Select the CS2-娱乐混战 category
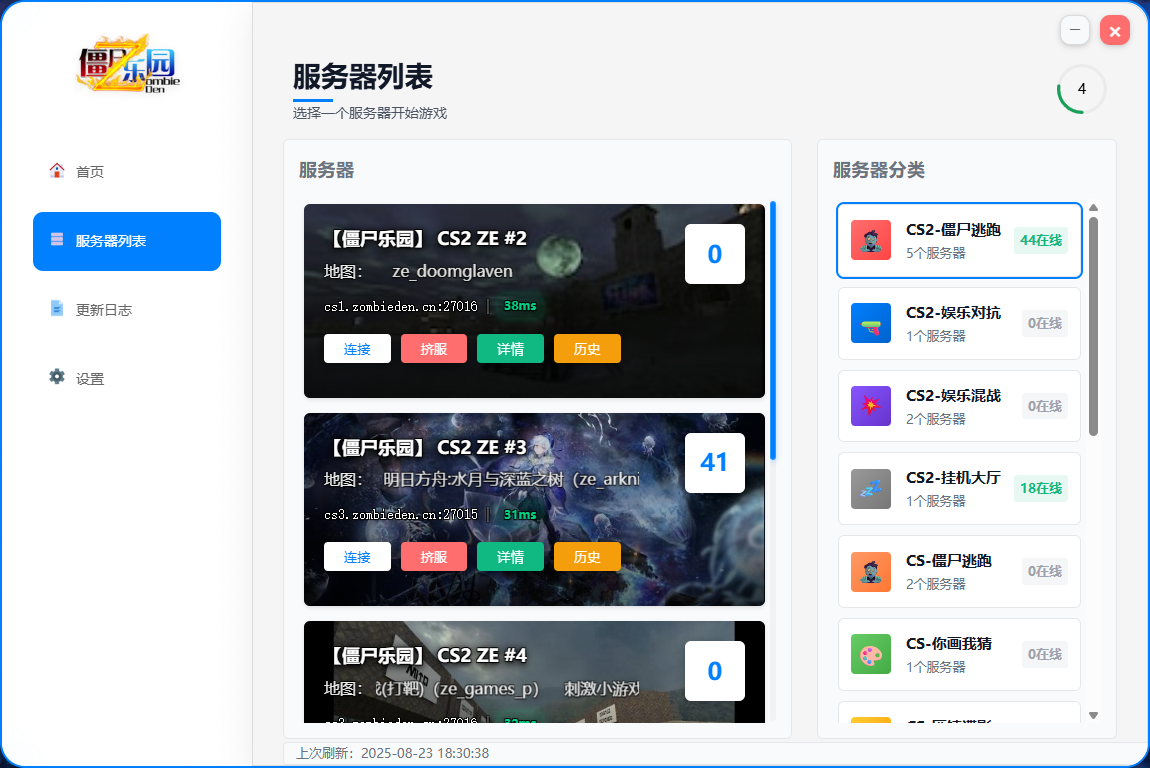Viewport: 1150px width, 768px height. tap(959, 406)
